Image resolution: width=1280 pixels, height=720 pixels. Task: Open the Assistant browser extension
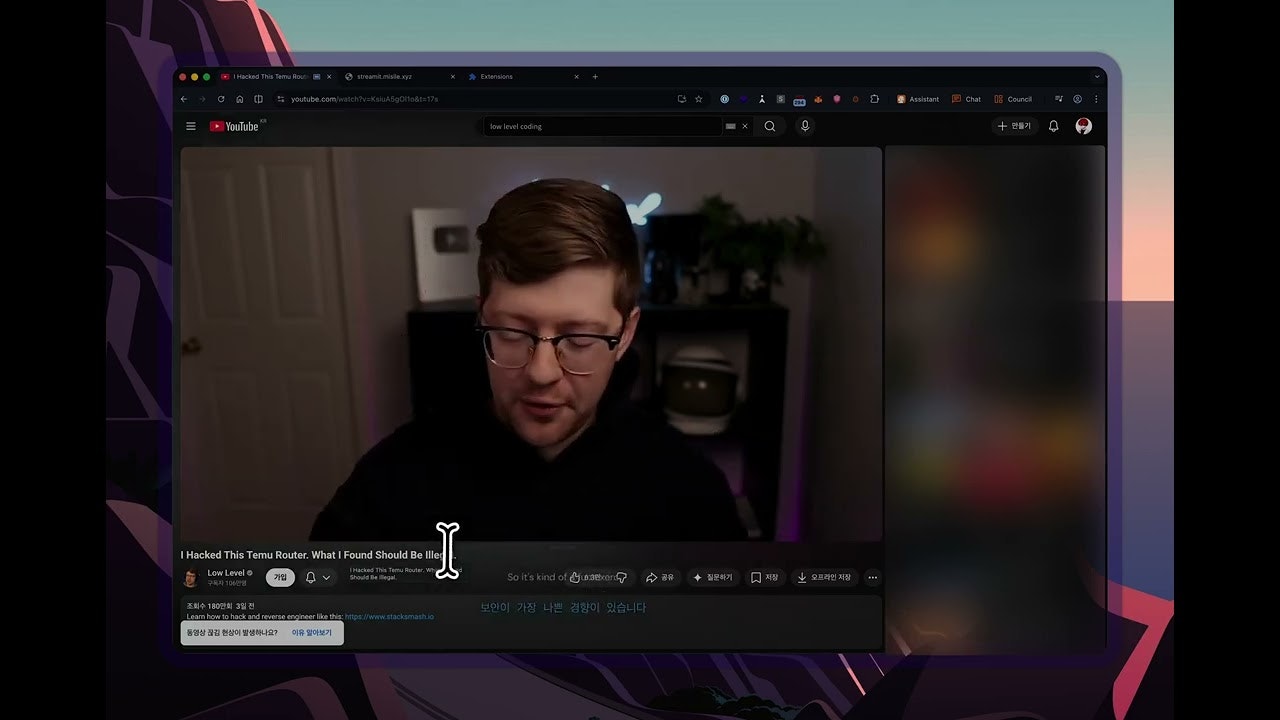[920, 99]
